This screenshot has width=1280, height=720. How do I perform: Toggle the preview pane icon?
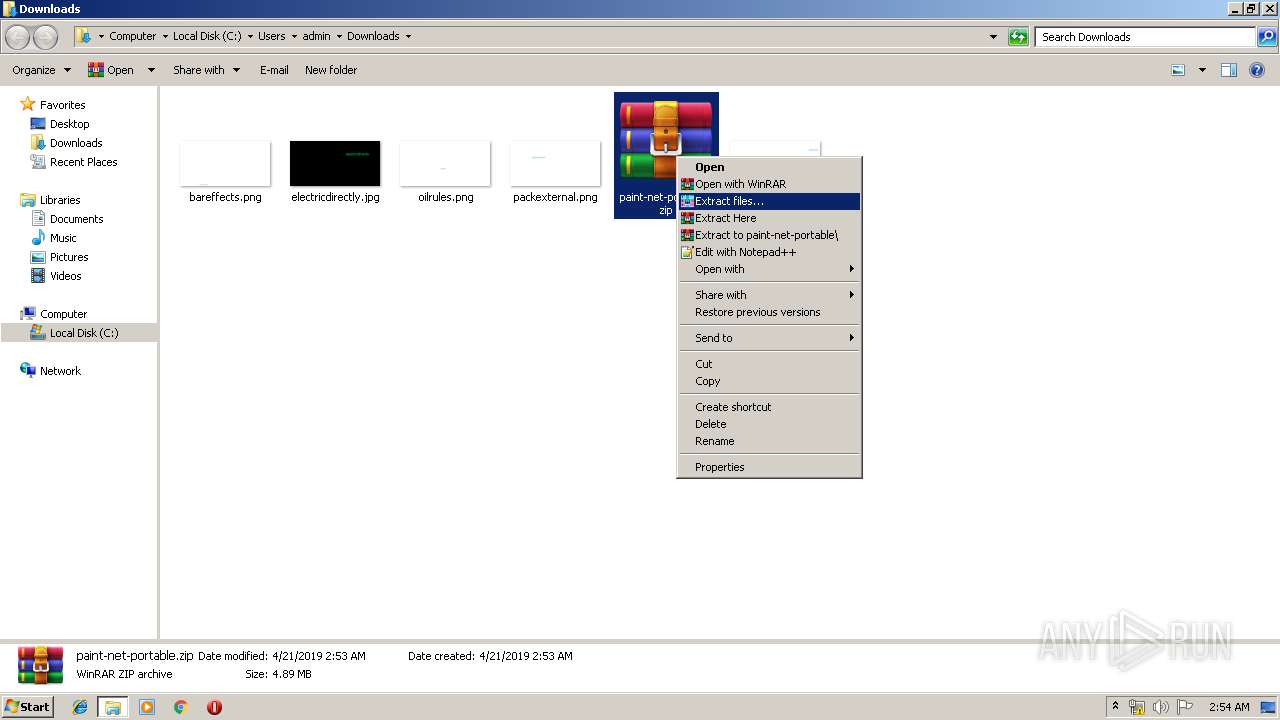(x=1229, y=70)
